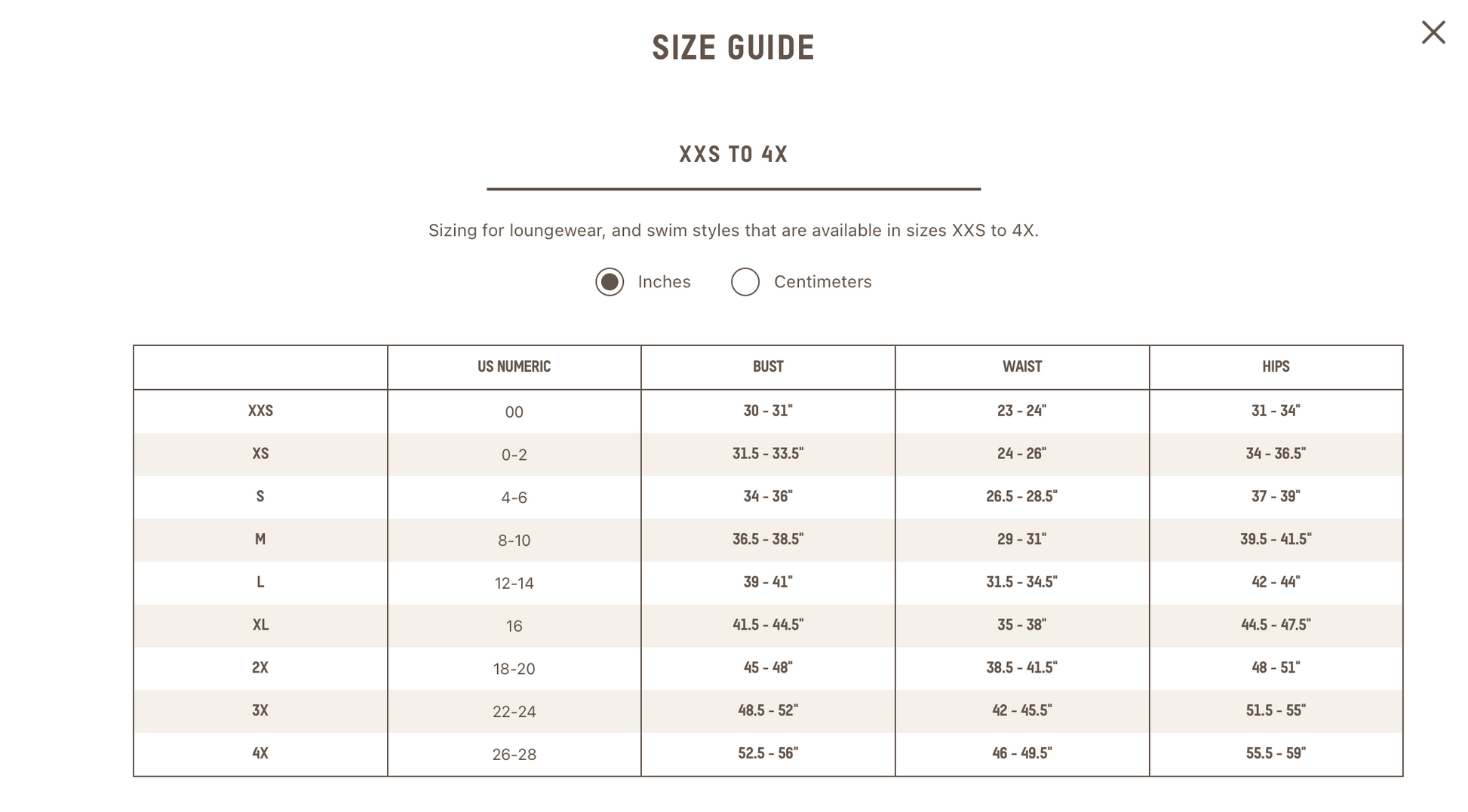1468x812 pixels.
Task: Click the WAIST column header
Action: click(1022, 366)
